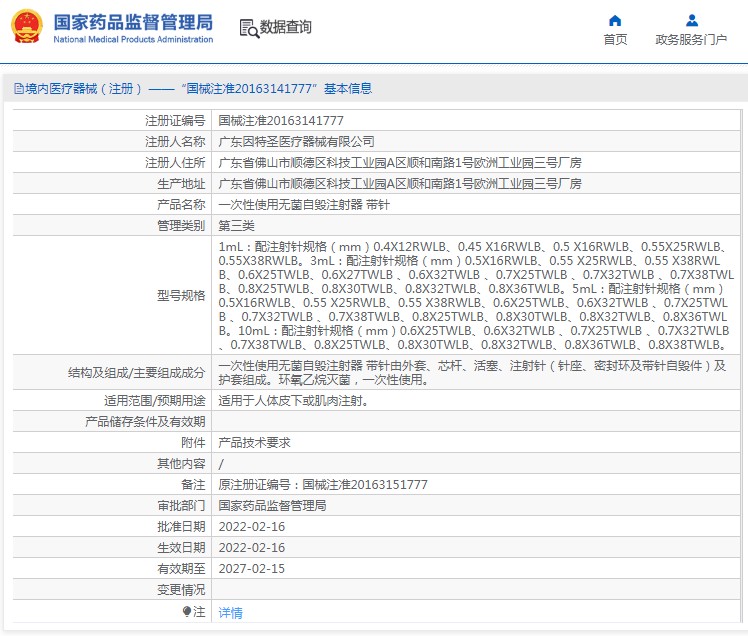
Task: Click the address value in 生产地址 row
Action: [x=400, y=184]
